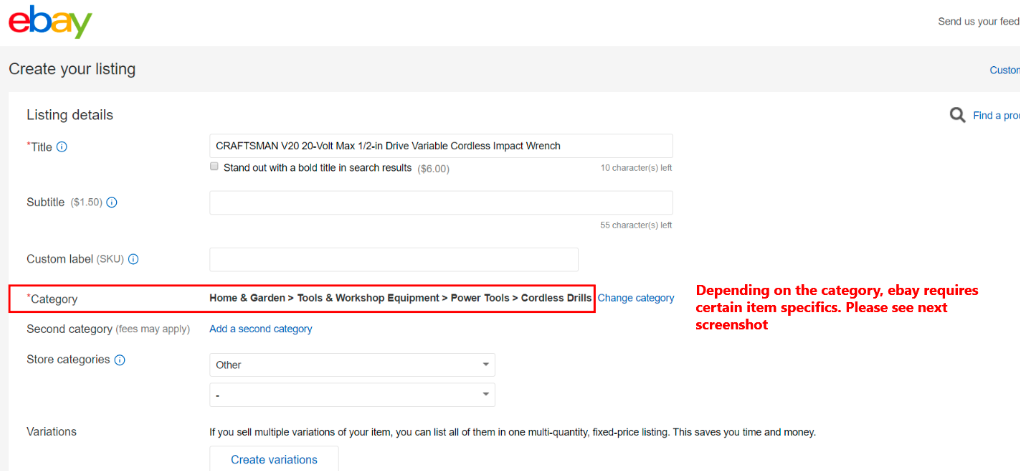Show info icon next to Title
This screenshot has width=1020, height=471.
click(62, 147)
